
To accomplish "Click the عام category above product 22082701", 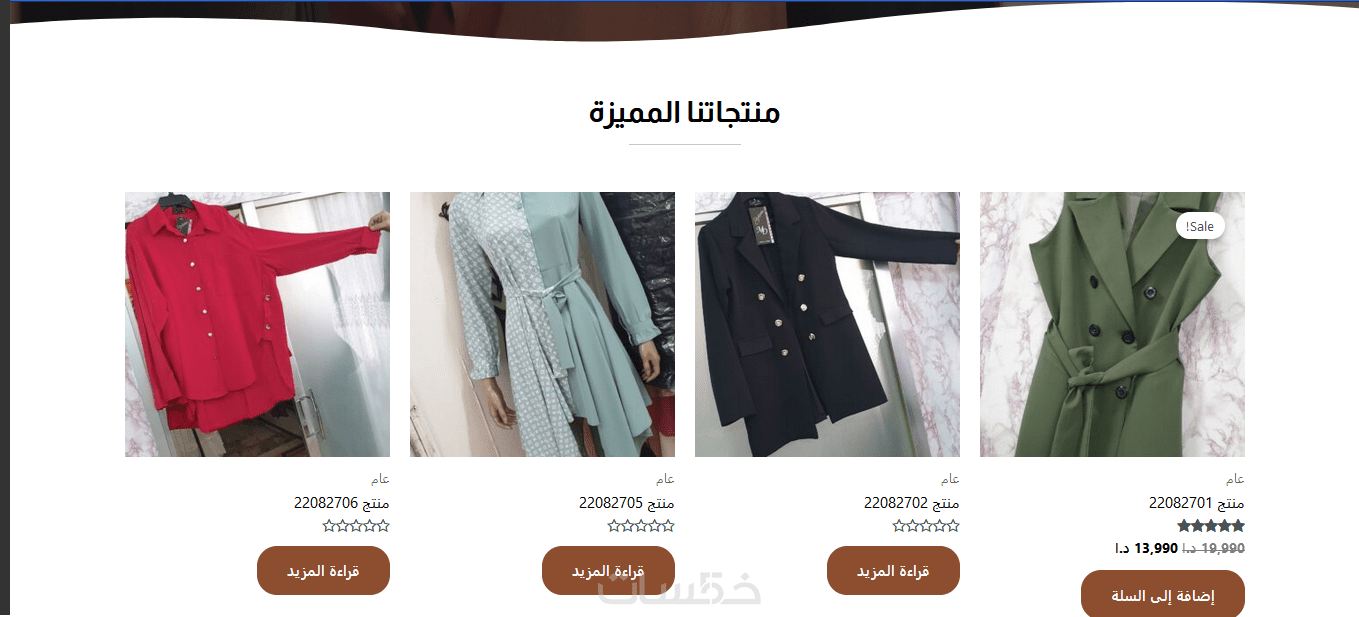I will [x=1235, y=479].
